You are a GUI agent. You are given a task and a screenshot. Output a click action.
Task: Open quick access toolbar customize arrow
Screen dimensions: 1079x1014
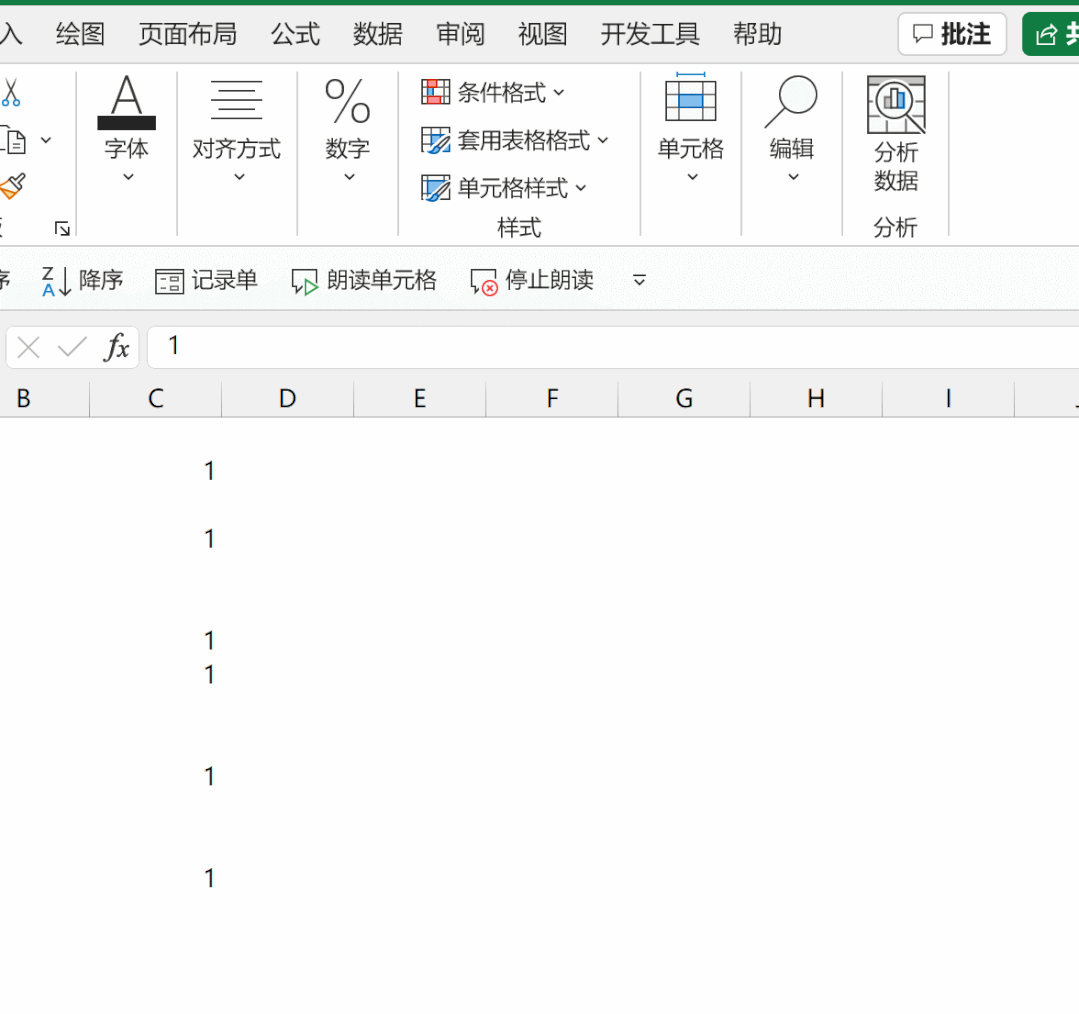tap(639, 281)
